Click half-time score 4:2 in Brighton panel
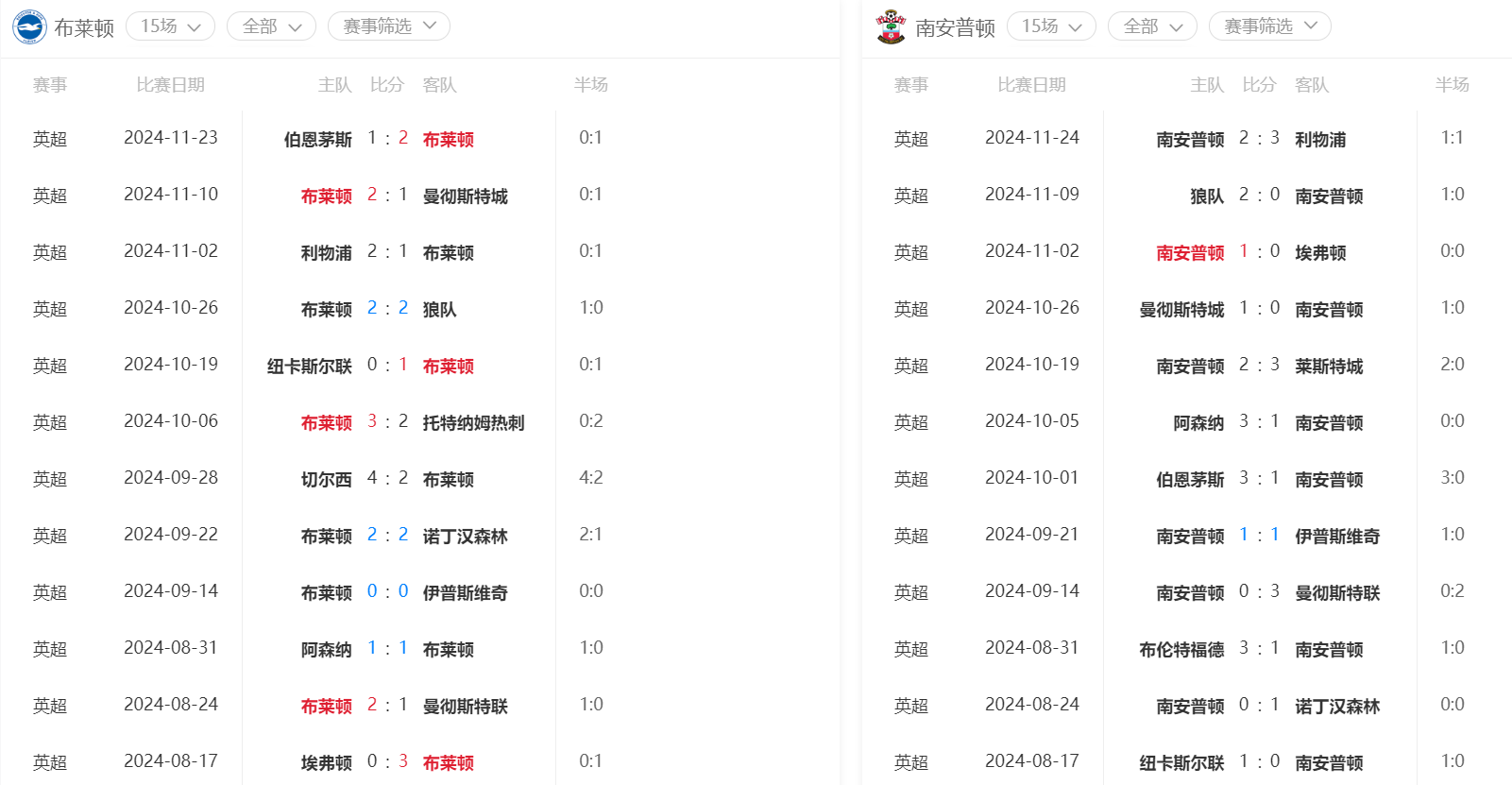Viewport: 1512px width, 785px height. pos(591,478)
